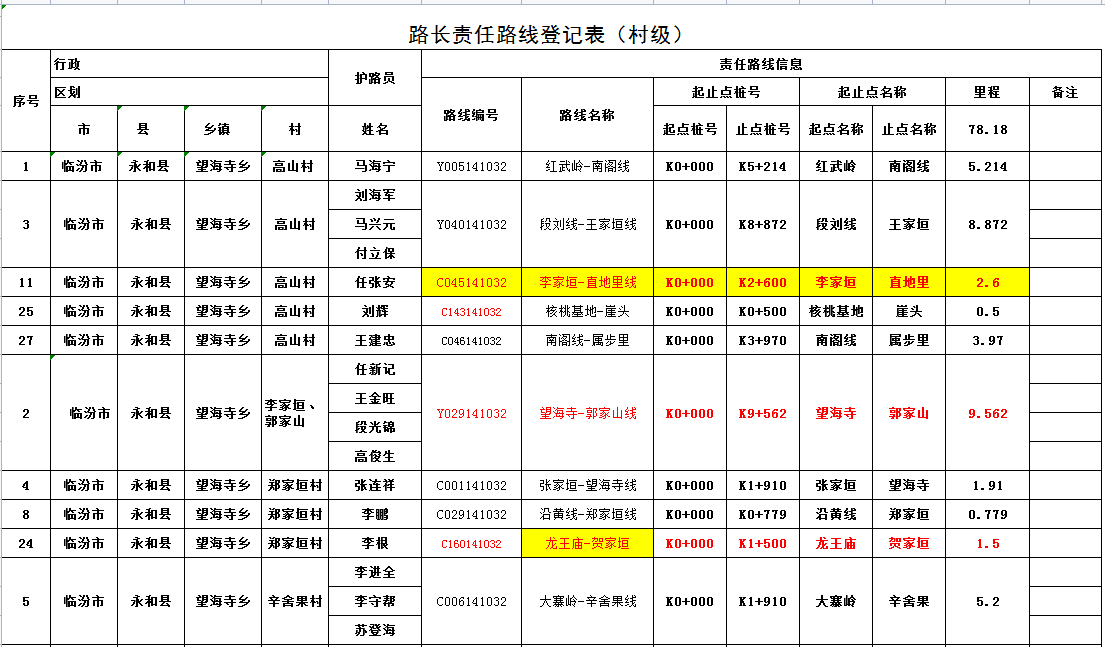Image resolution: width=1105 pixels, height=647 pixels.
Task: Click route code cell Y005141032
Action: 471,166
